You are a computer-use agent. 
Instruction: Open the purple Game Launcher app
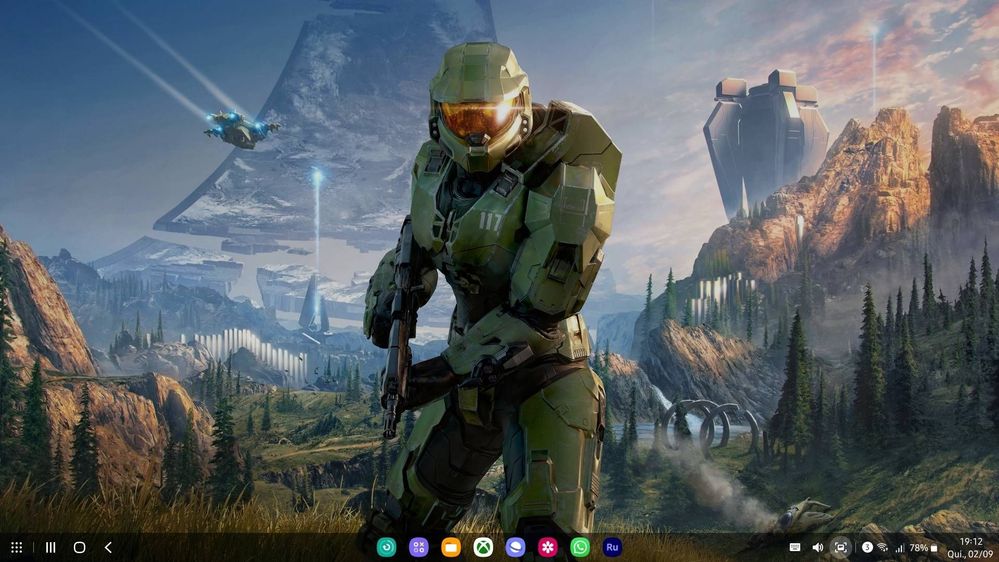(419, 547)
